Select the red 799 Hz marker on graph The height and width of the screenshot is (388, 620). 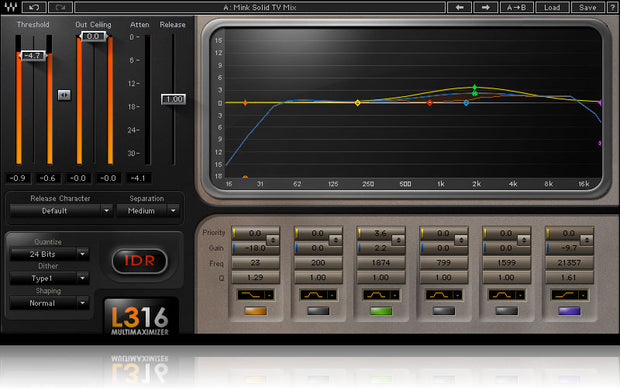(429, 103)
